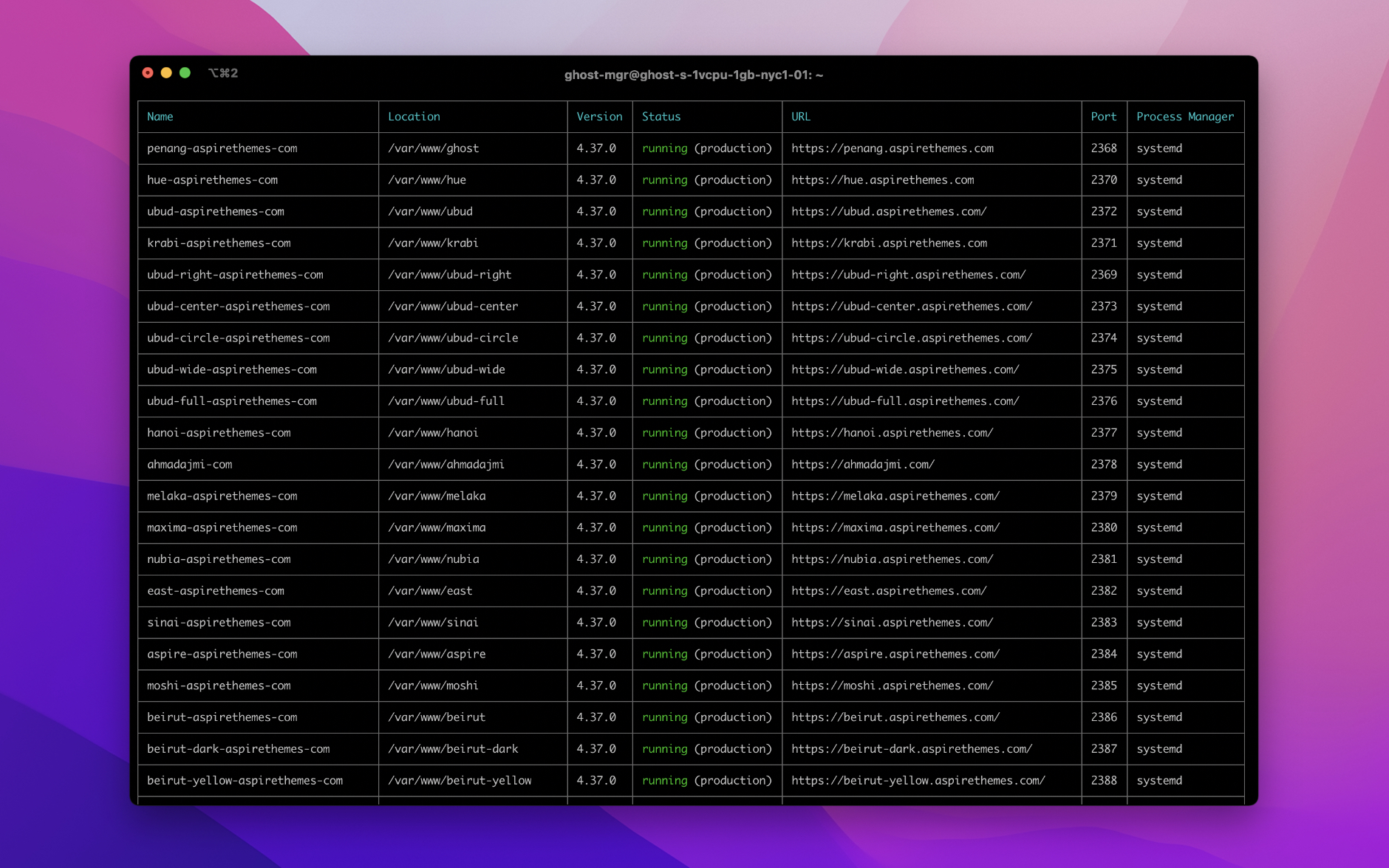Click the location /var/www/krabi

tap(434, 243)
